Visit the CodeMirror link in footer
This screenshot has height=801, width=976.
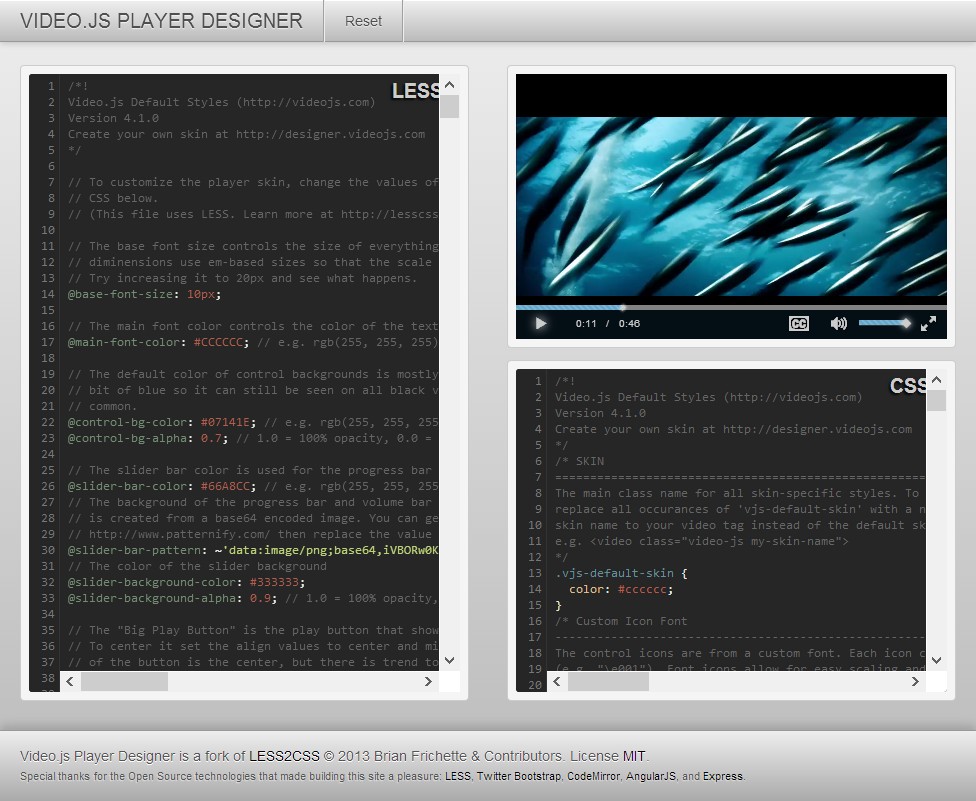593,777
